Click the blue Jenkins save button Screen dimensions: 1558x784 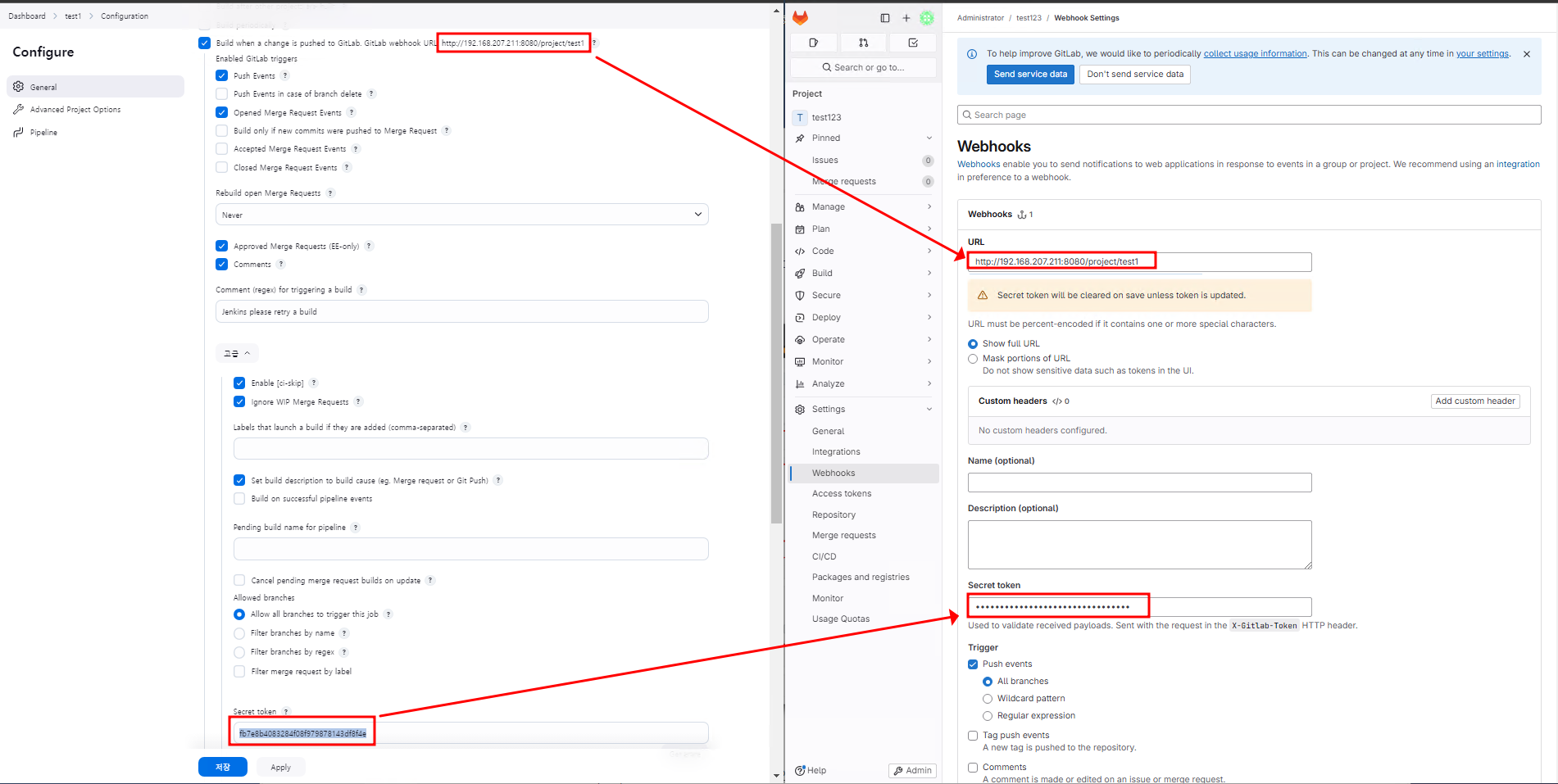(223, 768)
